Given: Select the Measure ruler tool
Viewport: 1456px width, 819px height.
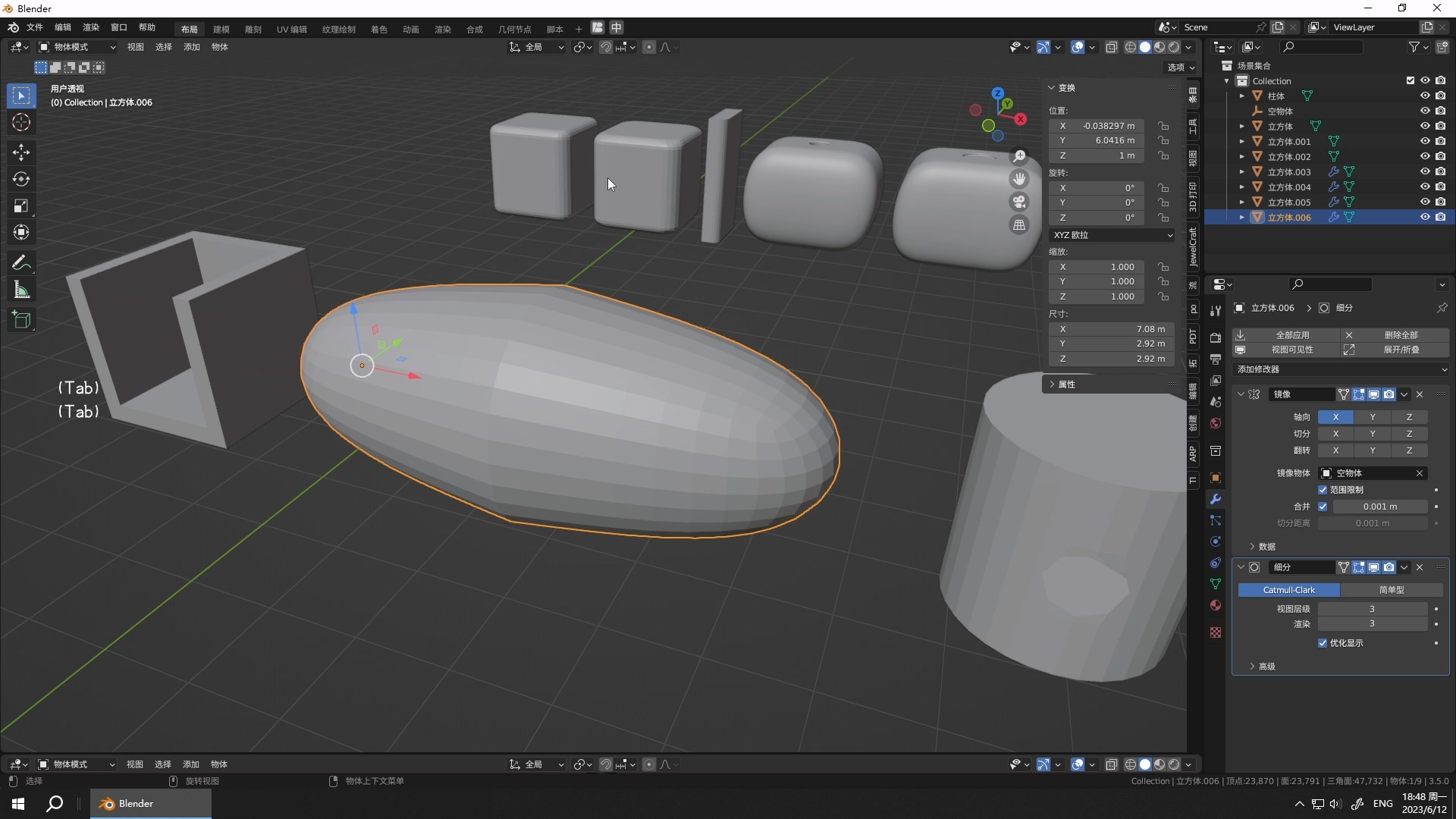Looking at the screenshot, I should click(21, 290).
